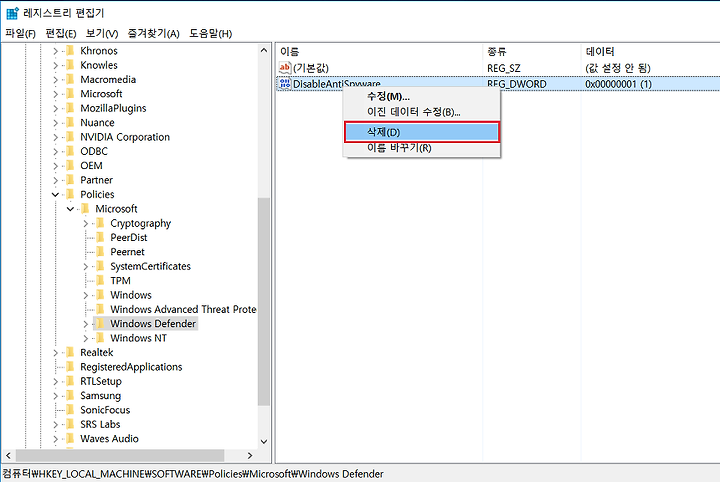The height and width of the screenshot is (482, 720).
Task: Collapse the Microsoft key under Policies
Action: pyautogui.click(x=70, y=209)
